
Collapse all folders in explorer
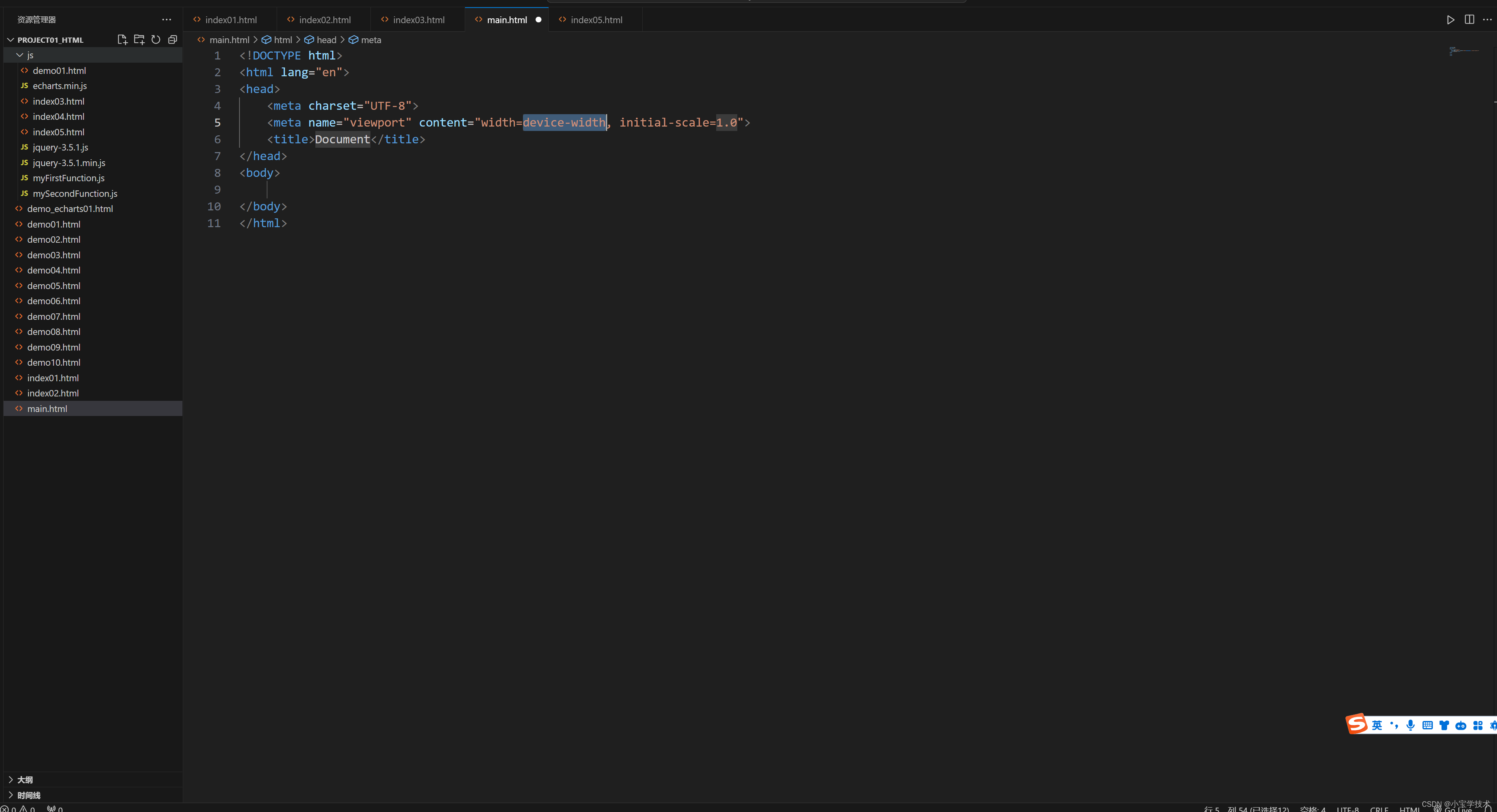pyautogui.click(x=172, y=40)
